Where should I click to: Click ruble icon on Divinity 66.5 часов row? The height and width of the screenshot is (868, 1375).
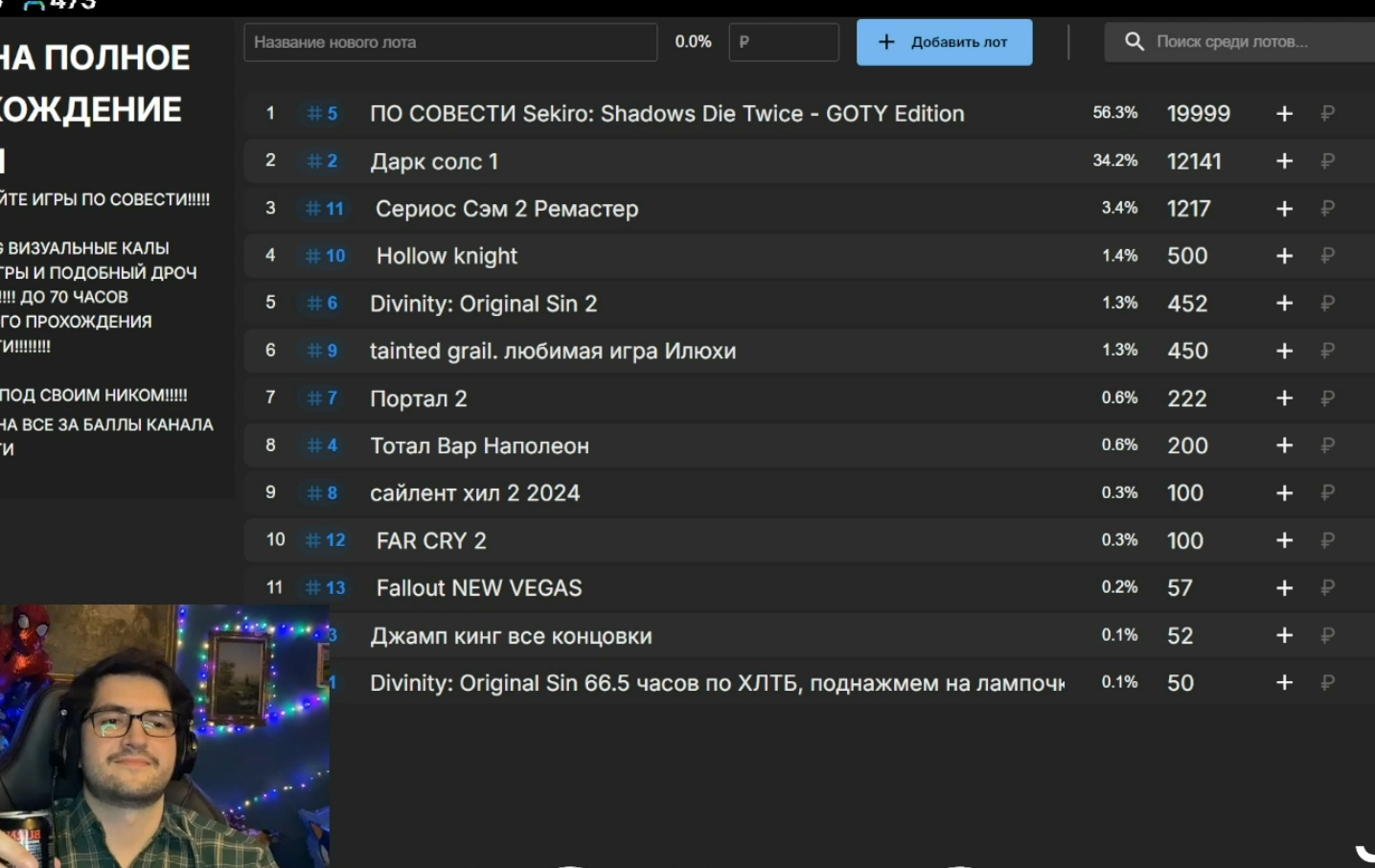pyautogui.click(x=1327, y=682)
